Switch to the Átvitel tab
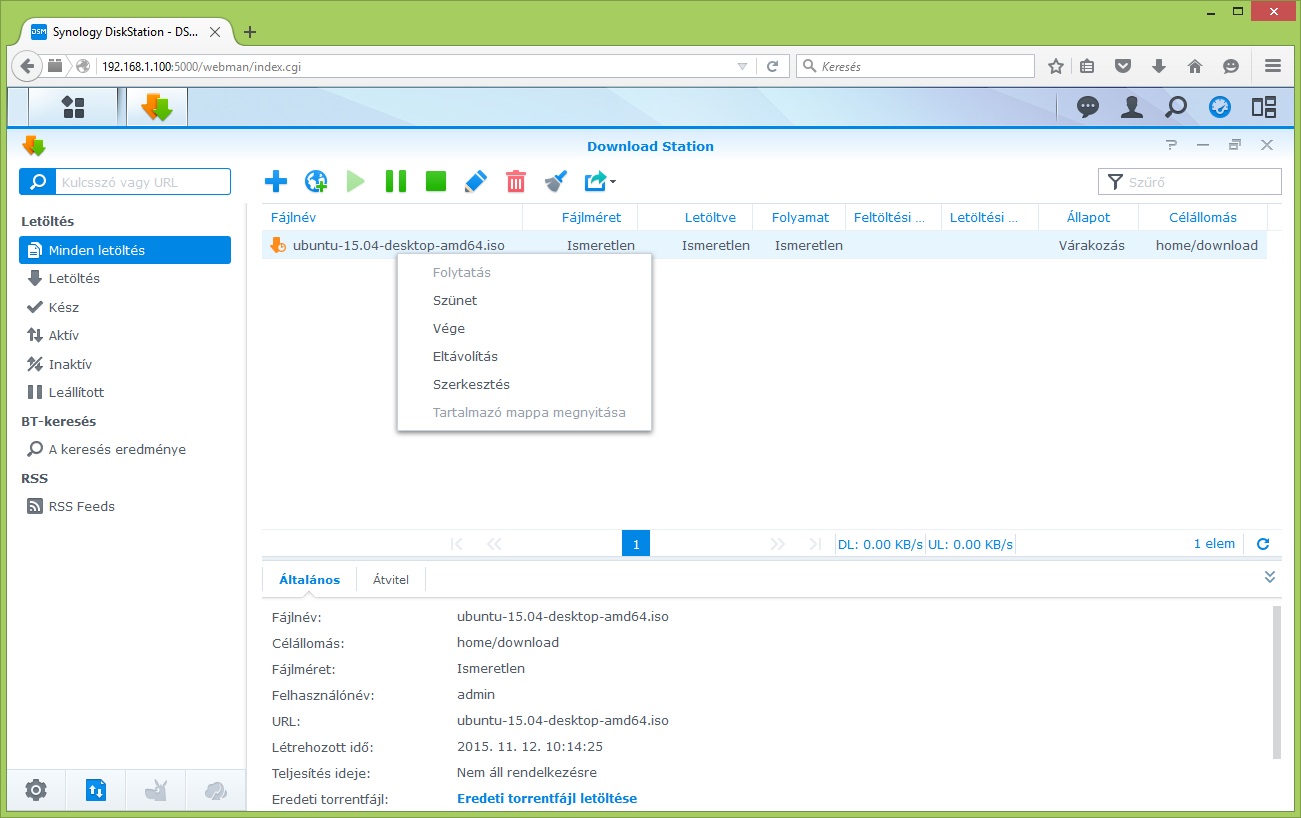 (x=391, y=579)
